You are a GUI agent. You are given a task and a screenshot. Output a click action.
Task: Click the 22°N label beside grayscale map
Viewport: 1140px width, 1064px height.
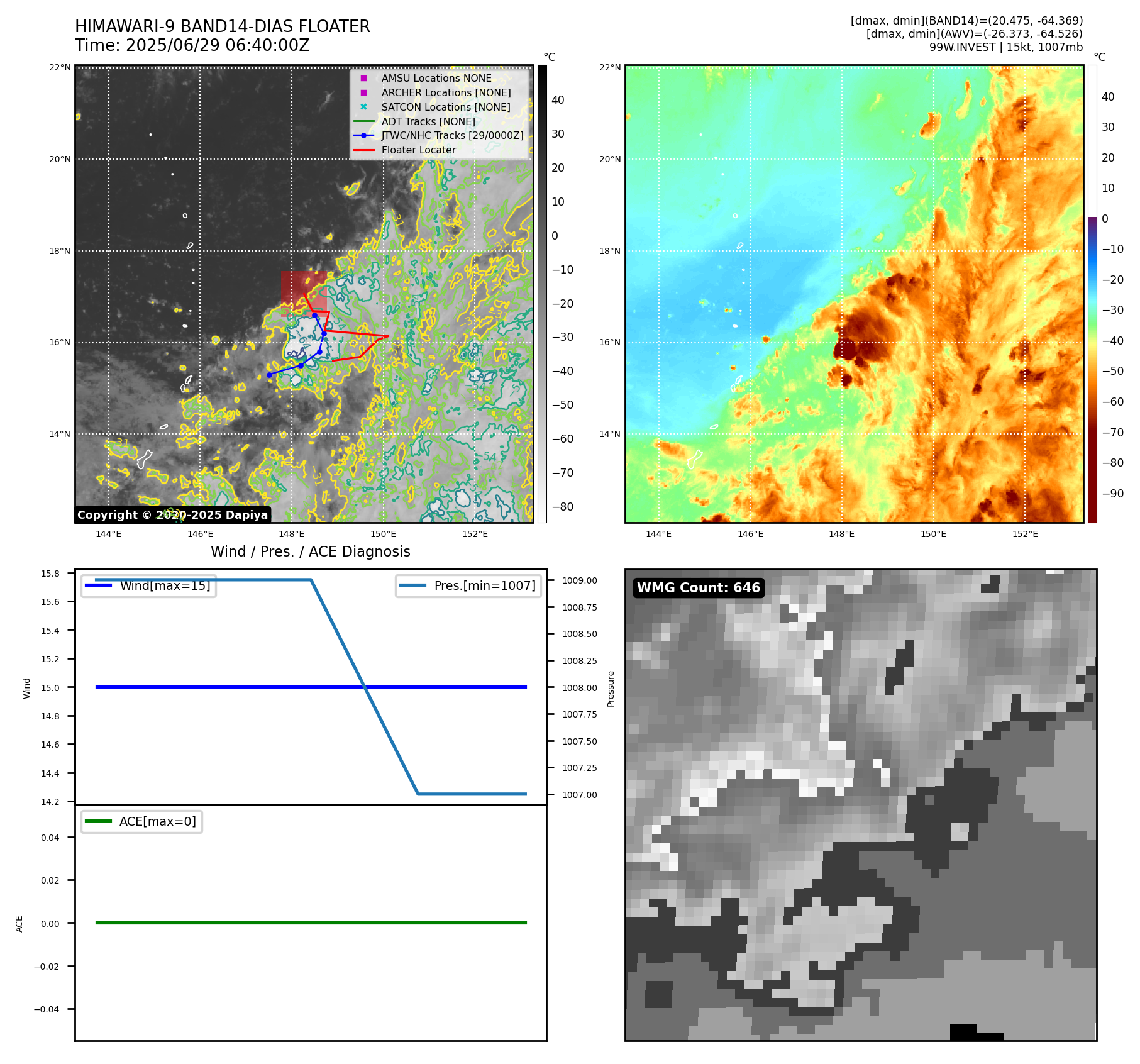click(x=60, y=67)
